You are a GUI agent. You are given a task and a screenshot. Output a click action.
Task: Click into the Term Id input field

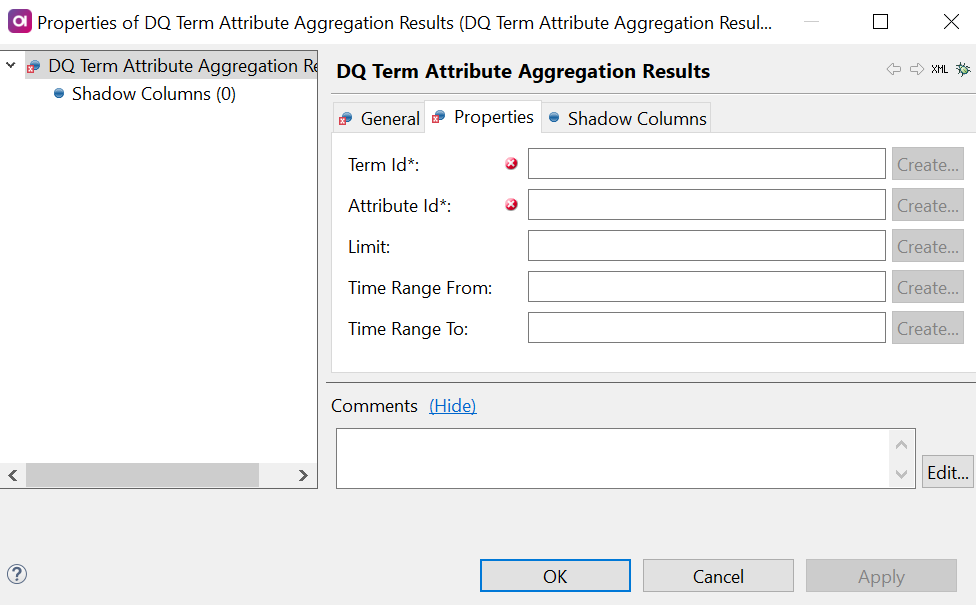point(706,164)
